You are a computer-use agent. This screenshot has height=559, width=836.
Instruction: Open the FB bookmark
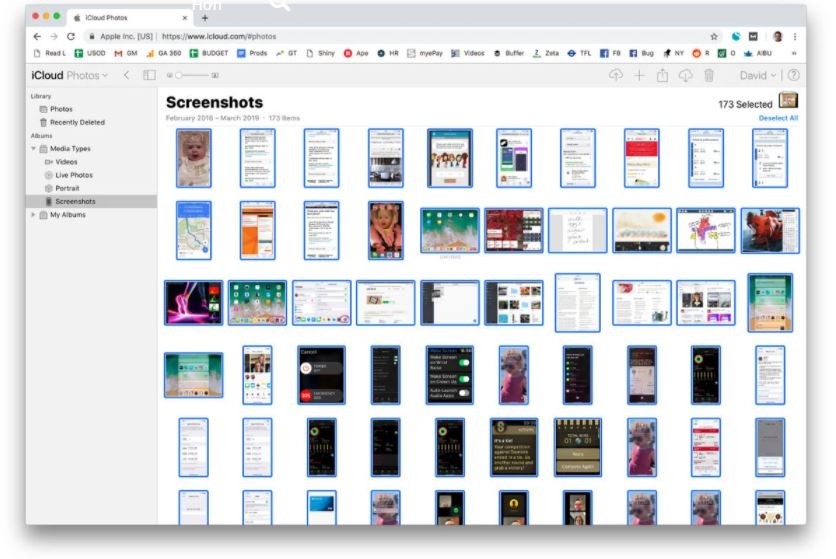610,53
